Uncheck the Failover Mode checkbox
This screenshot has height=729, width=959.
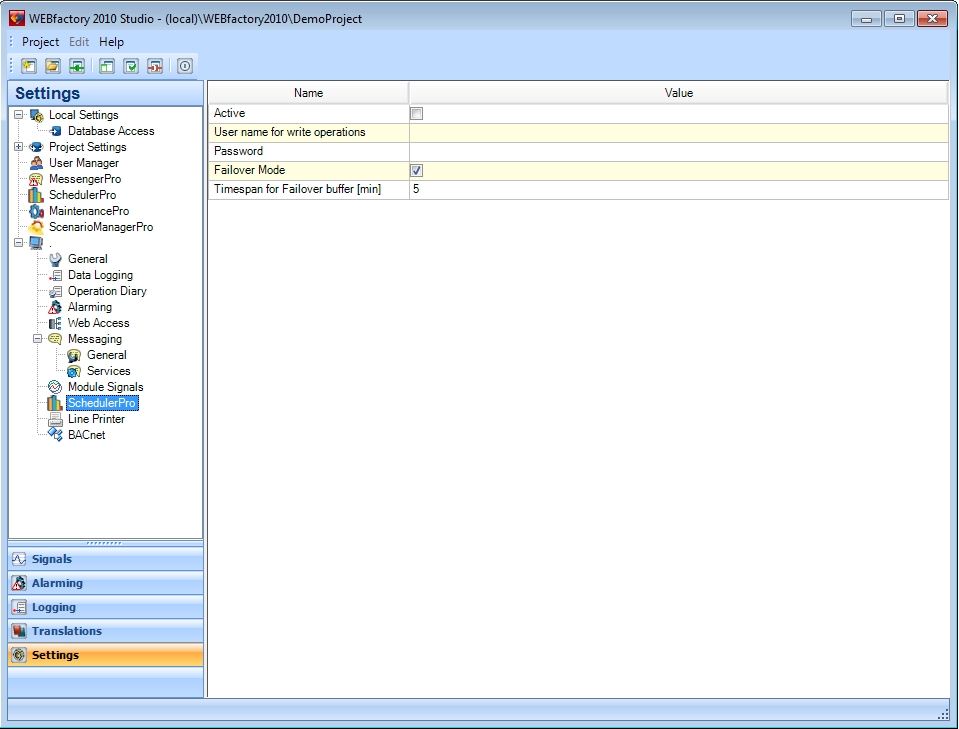click(417, 171)
